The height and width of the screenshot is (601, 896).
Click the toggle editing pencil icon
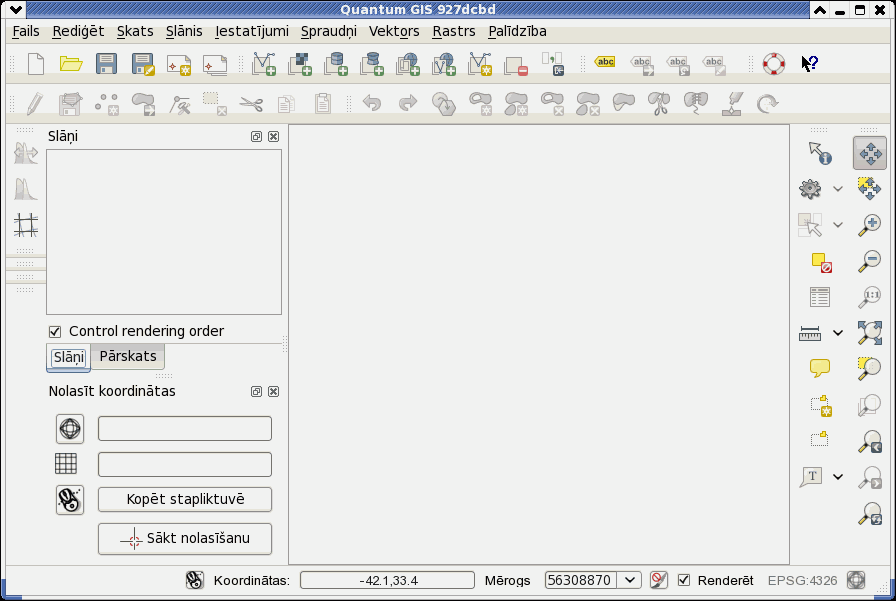click(34, 103)
